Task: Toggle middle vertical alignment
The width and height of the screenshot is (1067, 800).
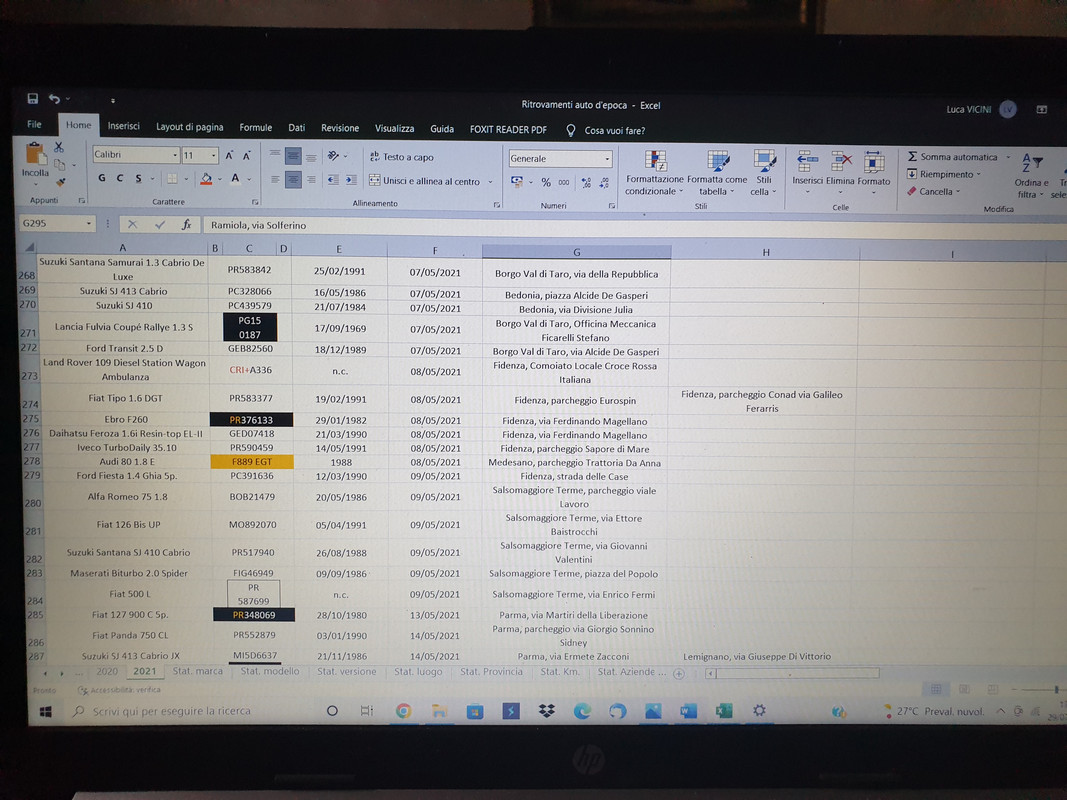Action: click(x=293, y=156)
